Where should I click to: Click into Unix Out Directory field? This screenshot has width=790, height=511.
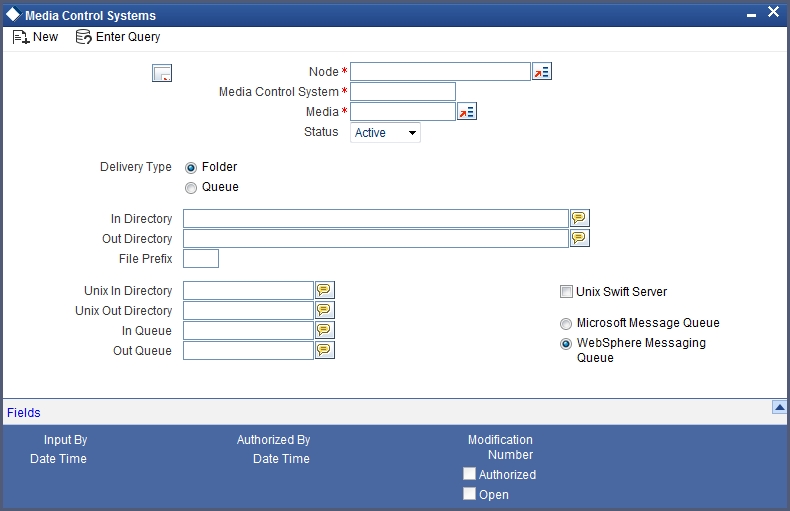point(248,310)
